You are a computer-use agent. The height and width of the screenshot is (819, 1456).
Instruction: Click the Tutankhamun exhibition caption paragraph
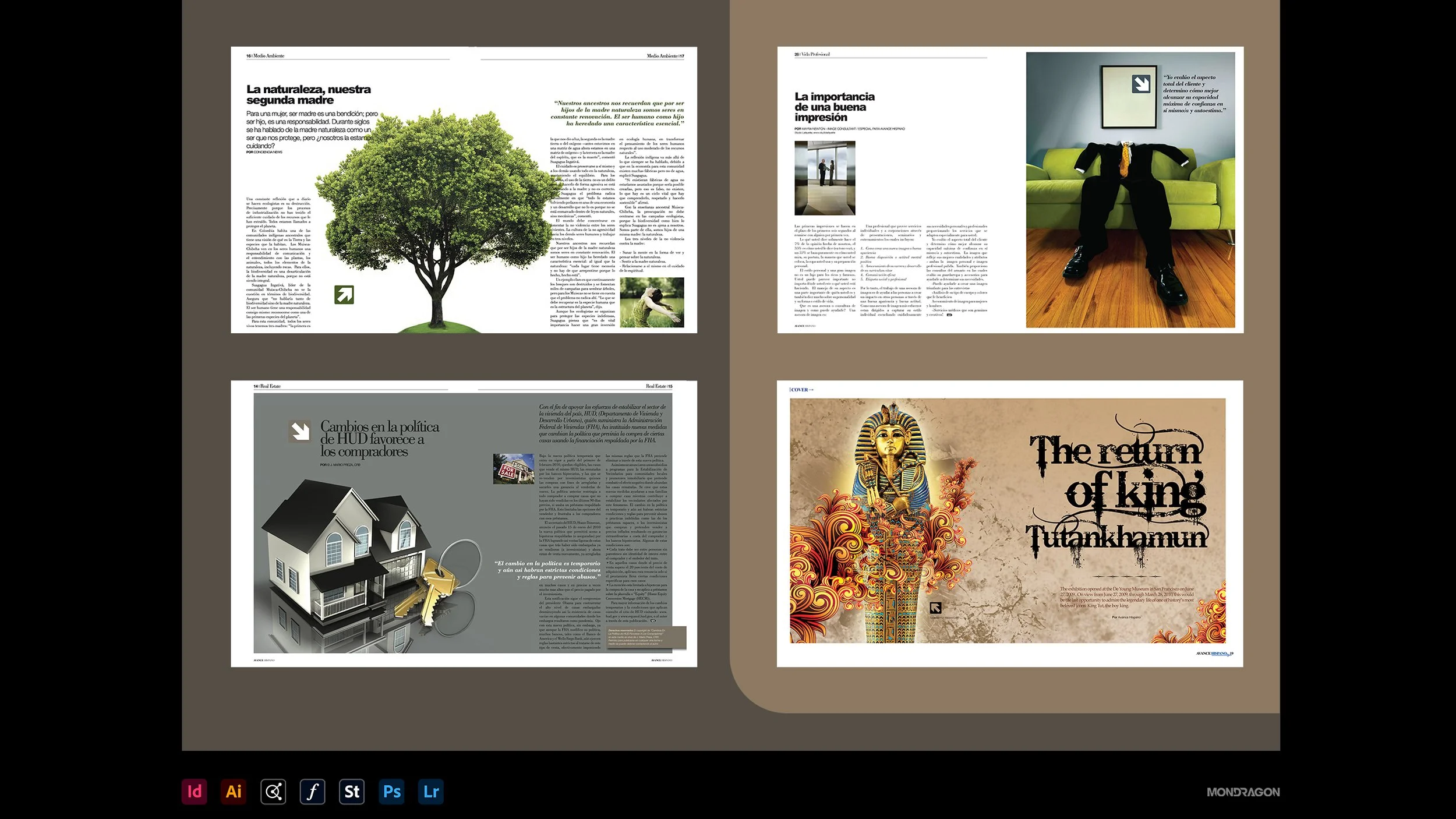[x=1126, y=598]
